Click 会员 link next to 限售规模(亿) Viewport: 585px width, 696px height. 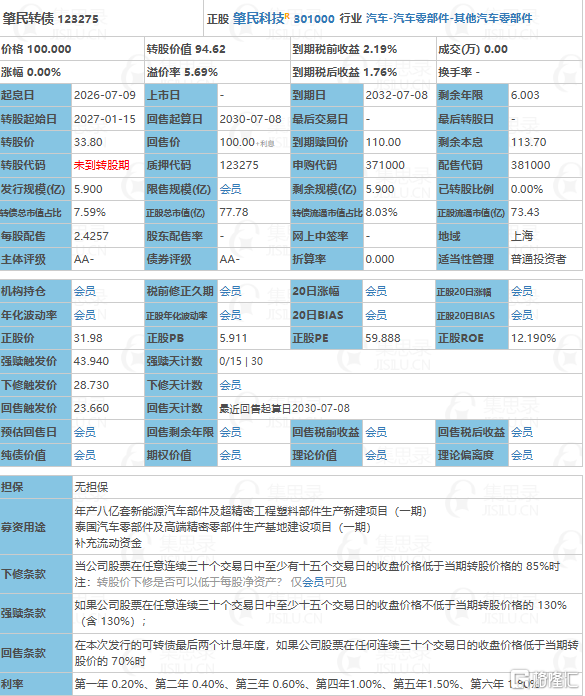point(230,189)
